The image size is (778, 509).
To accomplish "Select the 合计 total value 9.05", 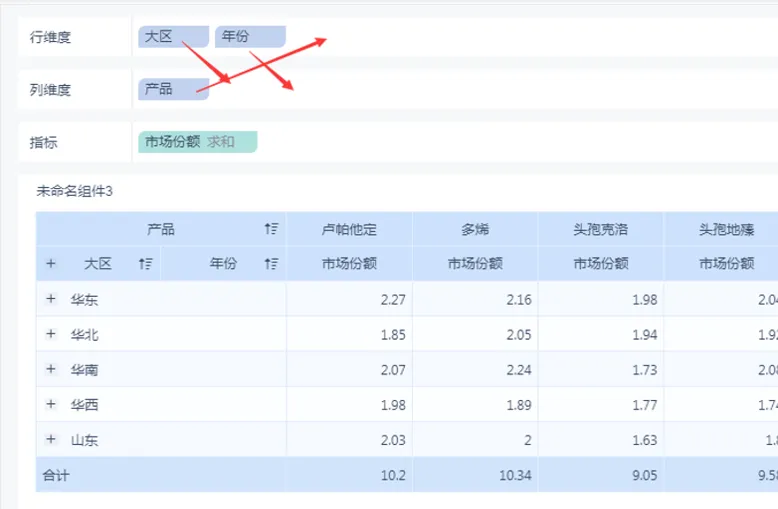I will [645, 475].
